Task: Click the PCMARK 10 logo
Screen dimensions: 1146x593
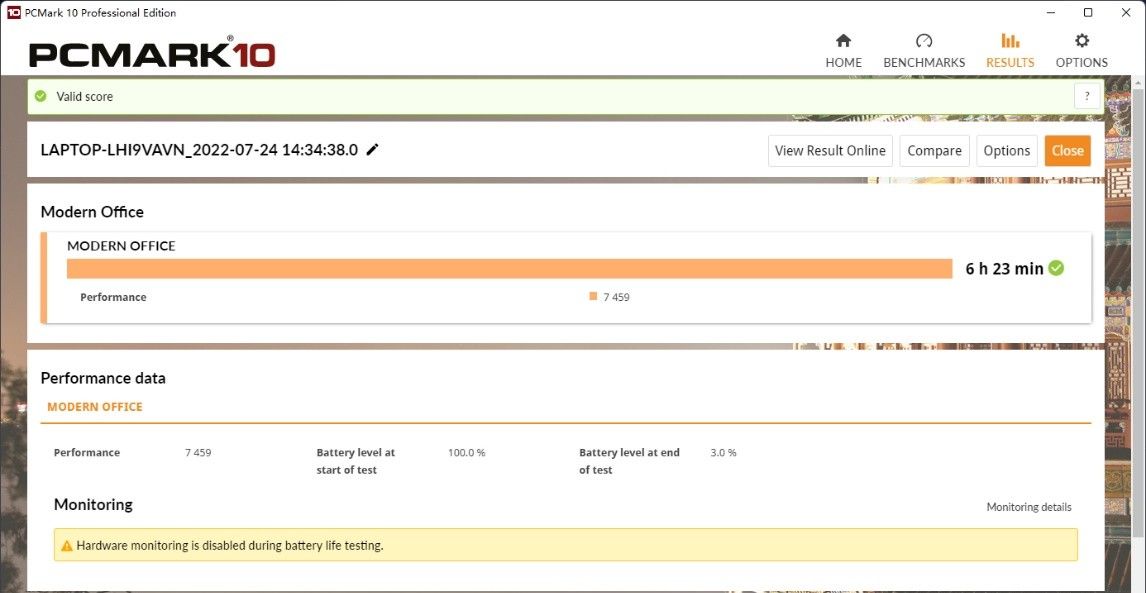Action: tap(152, 52)
